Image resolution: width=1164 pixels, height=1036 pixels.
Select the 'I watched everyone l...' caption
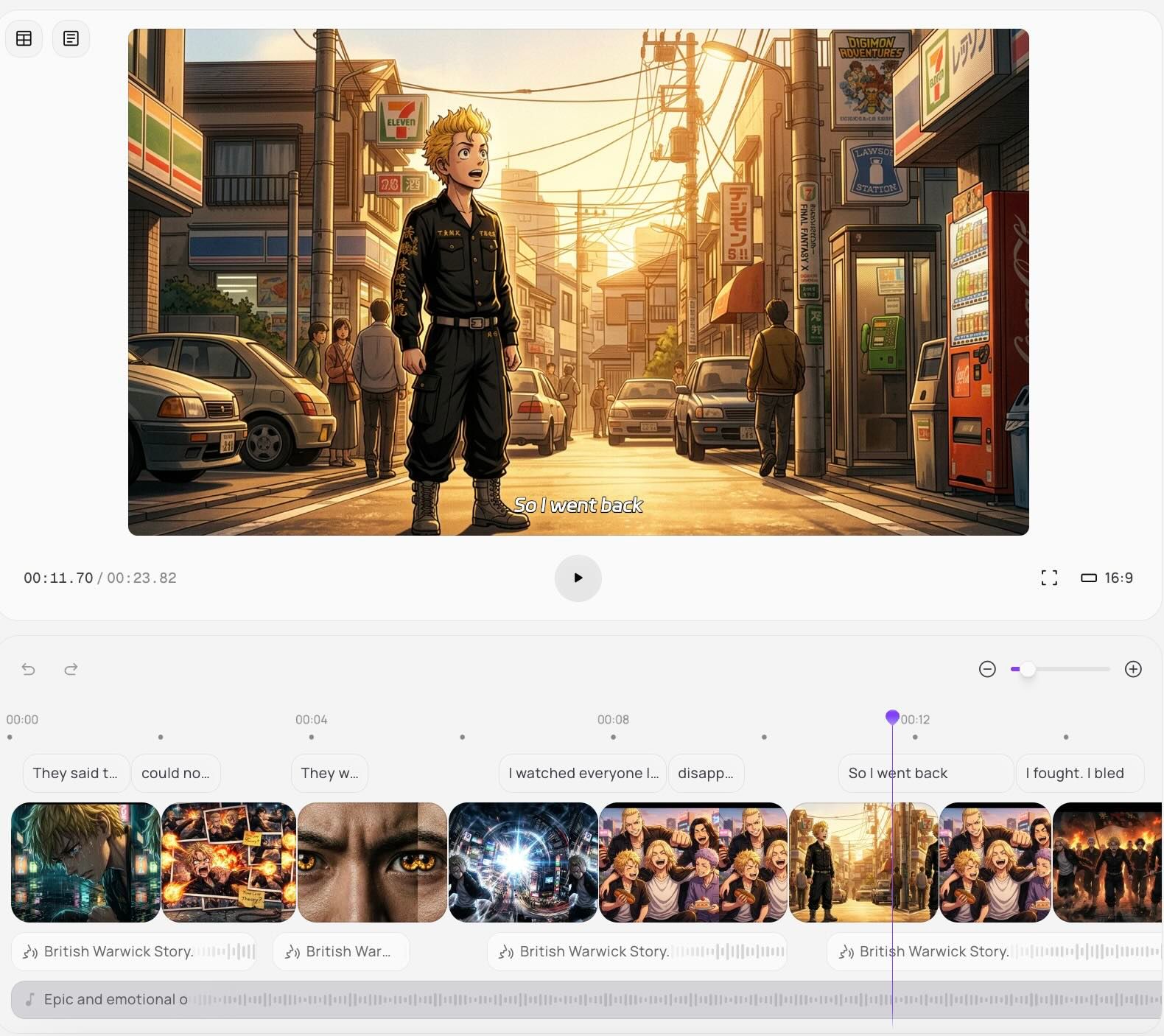click(x=583, y=773)
